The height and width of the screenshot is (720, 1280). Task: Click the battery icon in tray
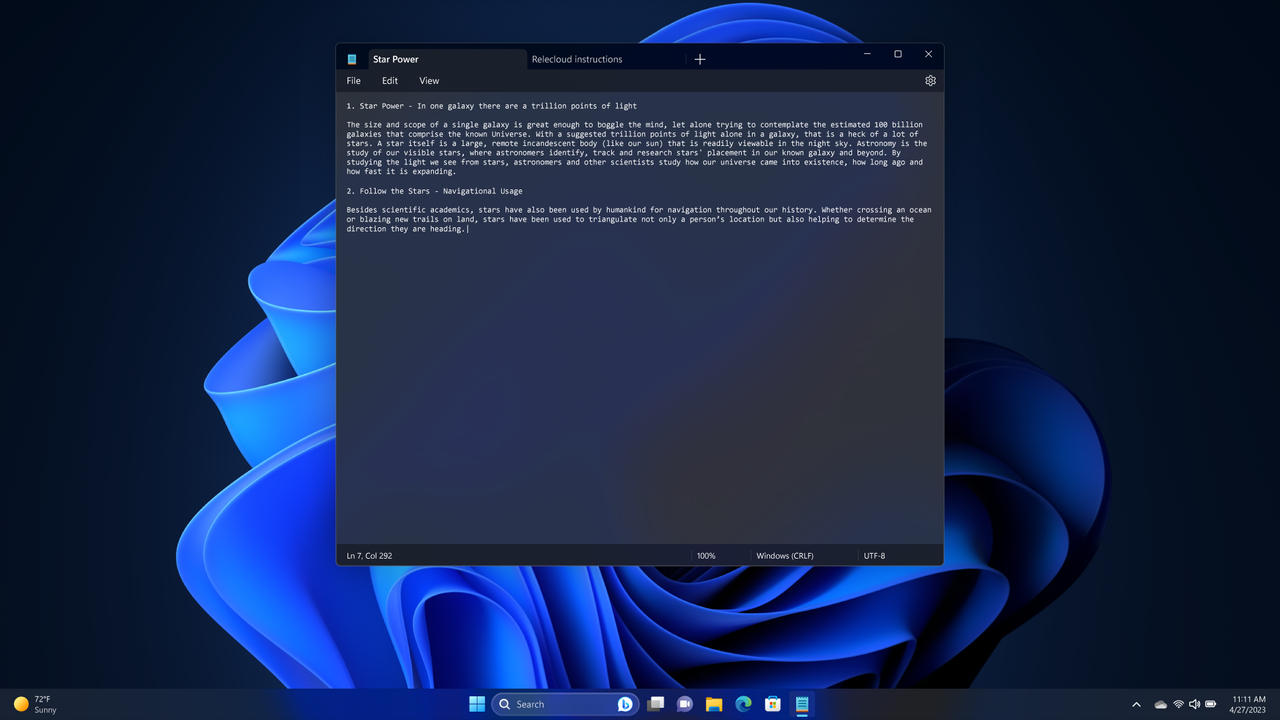pos(1211,705)
